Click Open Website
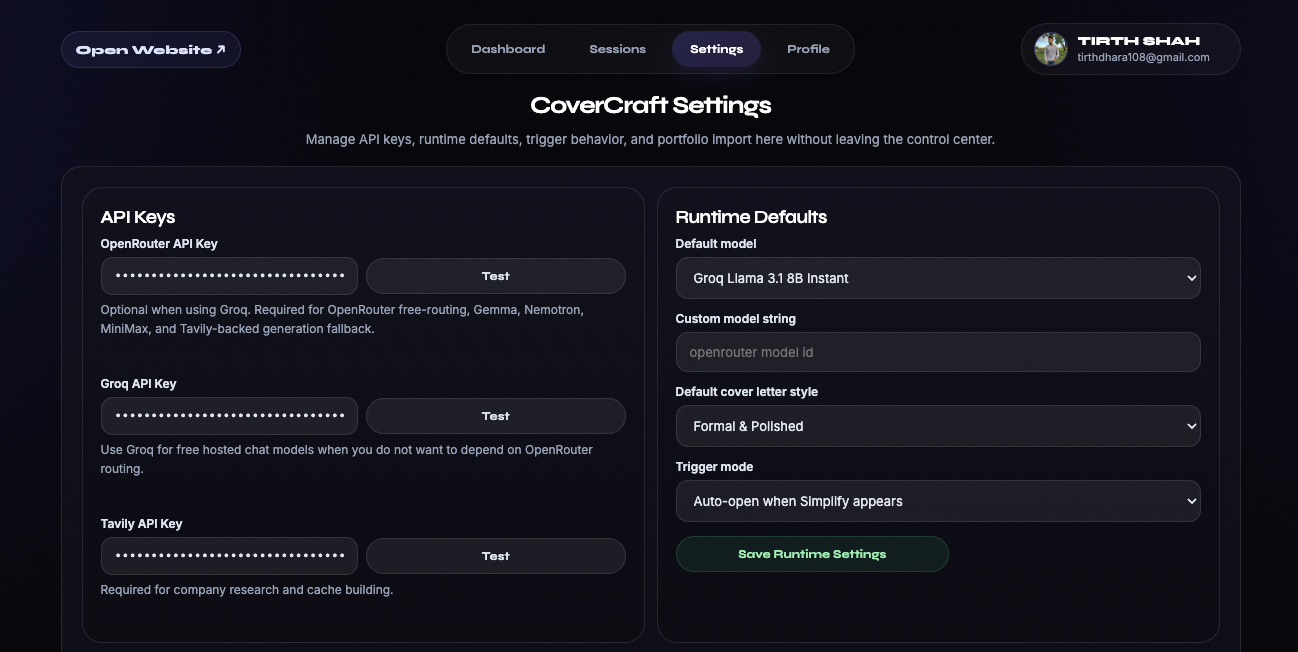The width and height of the screenshot is (1298, 652). click(150, 48)
